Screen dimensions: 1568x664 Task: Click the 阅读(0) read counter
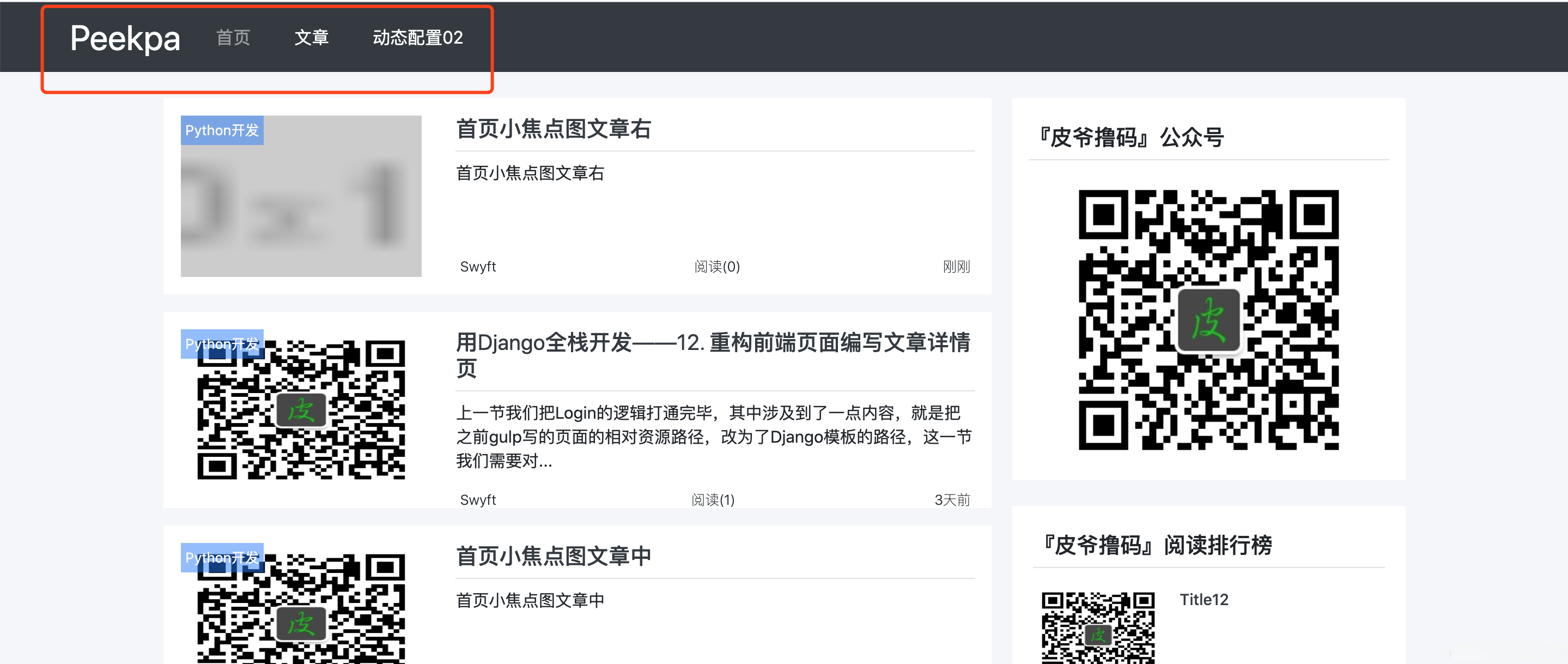716,266
